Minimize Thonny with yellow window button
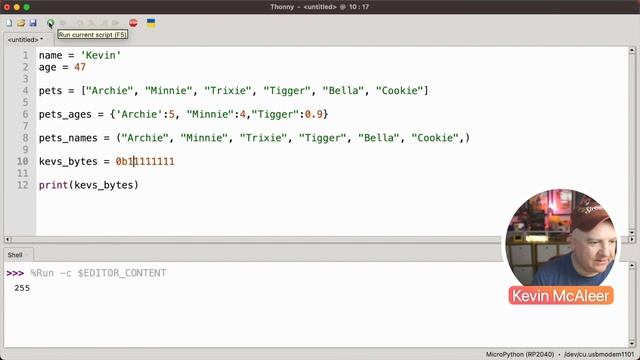Screen dimensions: 640x360 pos(16,7)
